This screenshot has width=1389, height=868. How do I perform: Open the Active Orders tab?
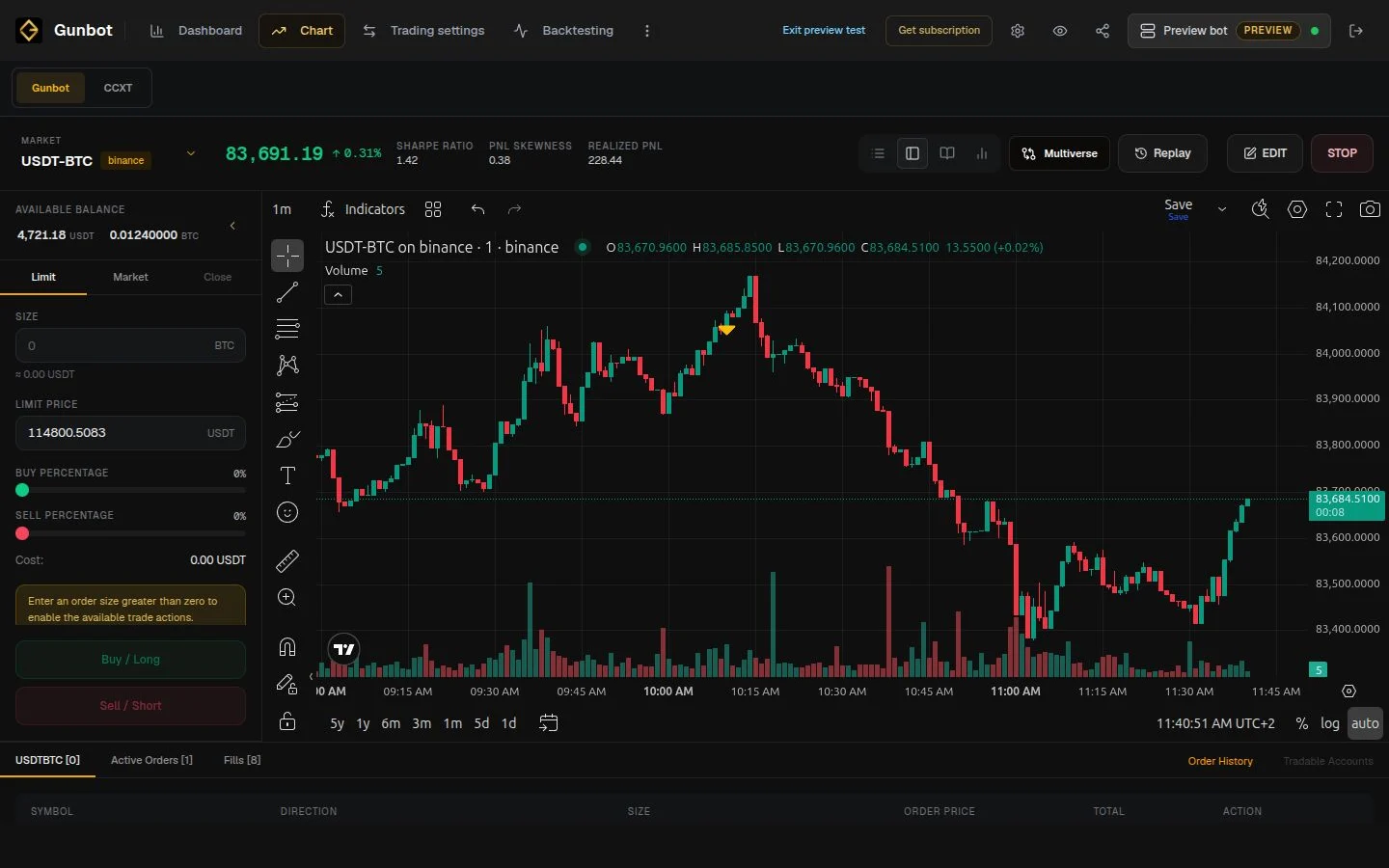pyautogui.click(x=151, y=760)
